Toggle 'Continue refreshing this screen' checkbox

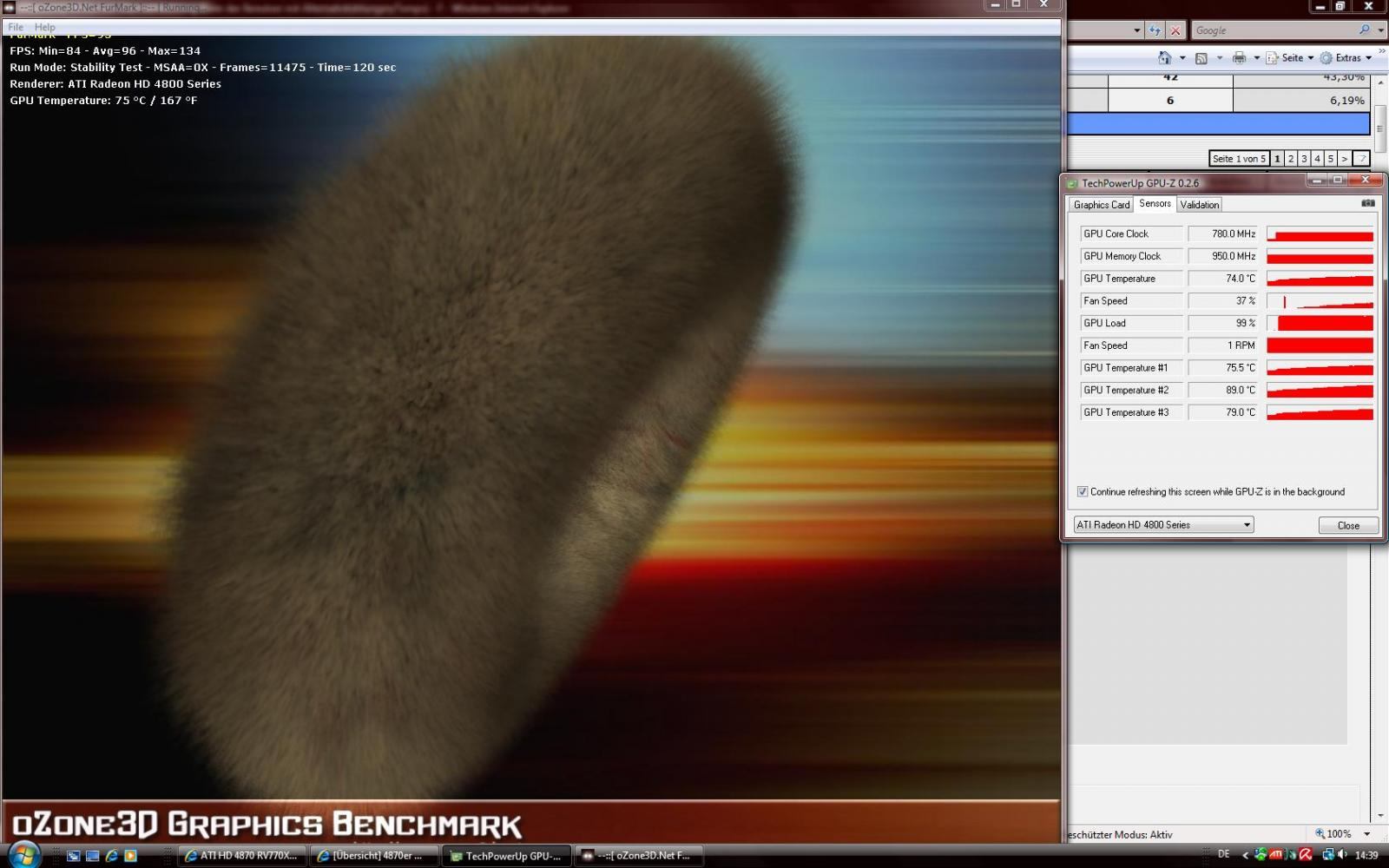pos(1083,491)
